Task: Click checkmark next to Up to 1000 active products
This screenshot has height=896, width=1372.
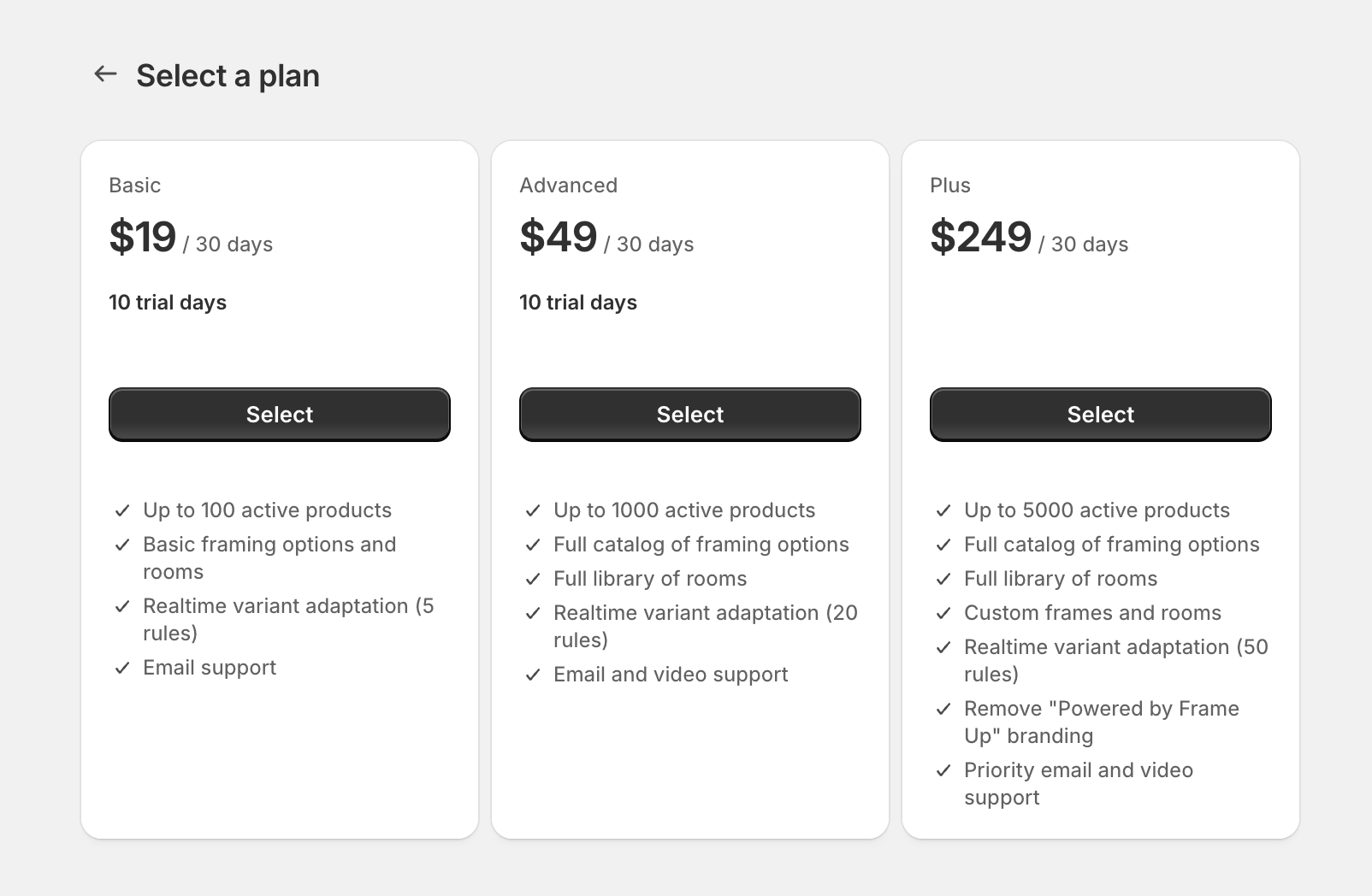Action: 533,511
